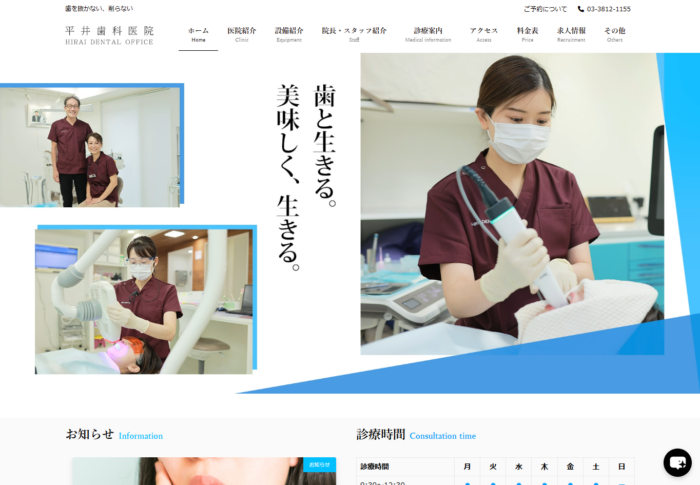Click the Hirai Dental Office logo
This screenshot has height=485, width=700.
[x=109, y=35]
